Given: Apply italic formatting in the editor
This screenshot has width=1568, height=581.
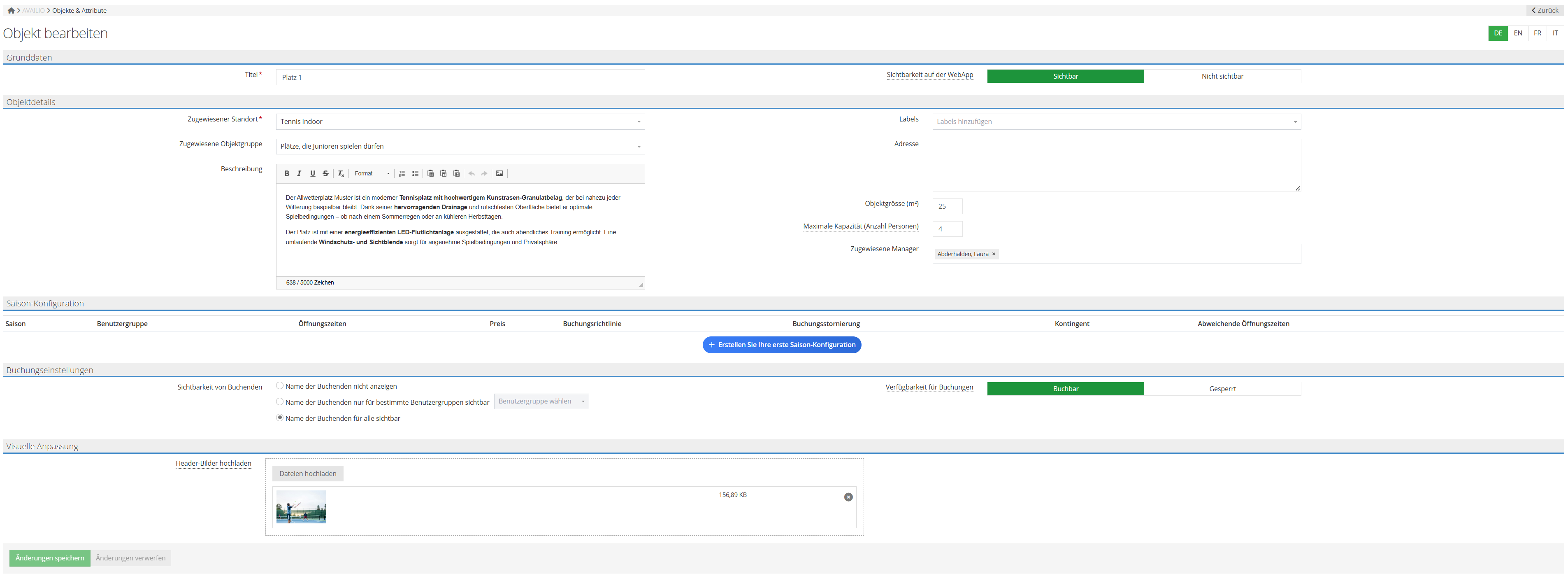Looking at the screenshot, I should 300,174.
